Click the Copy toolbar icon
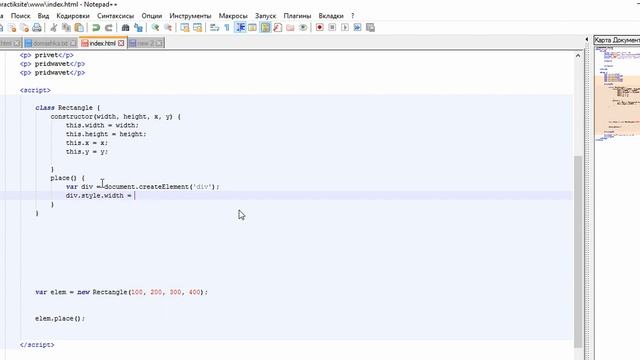 click(x=66, y=28)
